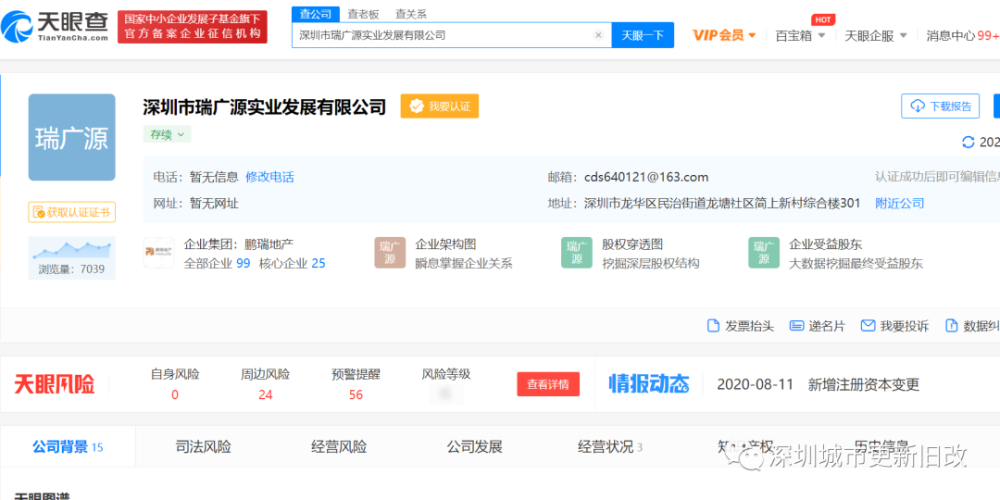Select the 司法风险 tab
This screenshot has width=1000, height=500.
click(x=203, y=446)
